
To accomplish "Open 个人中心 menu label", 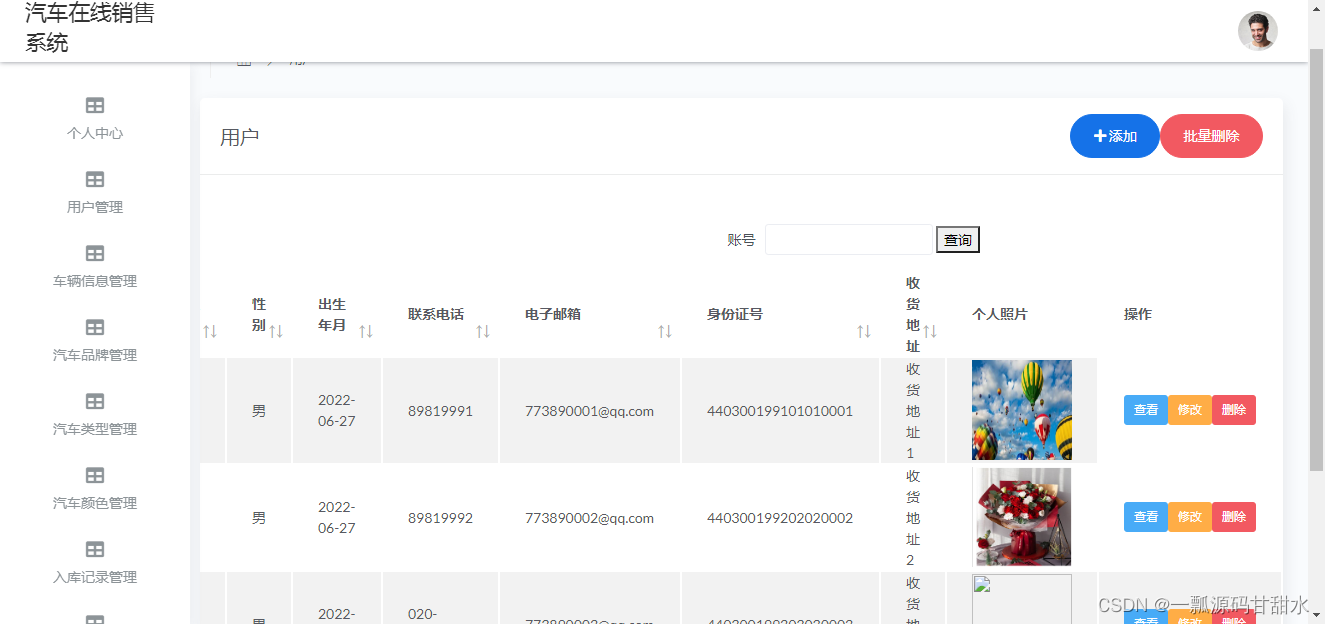I will coord(95,133).
